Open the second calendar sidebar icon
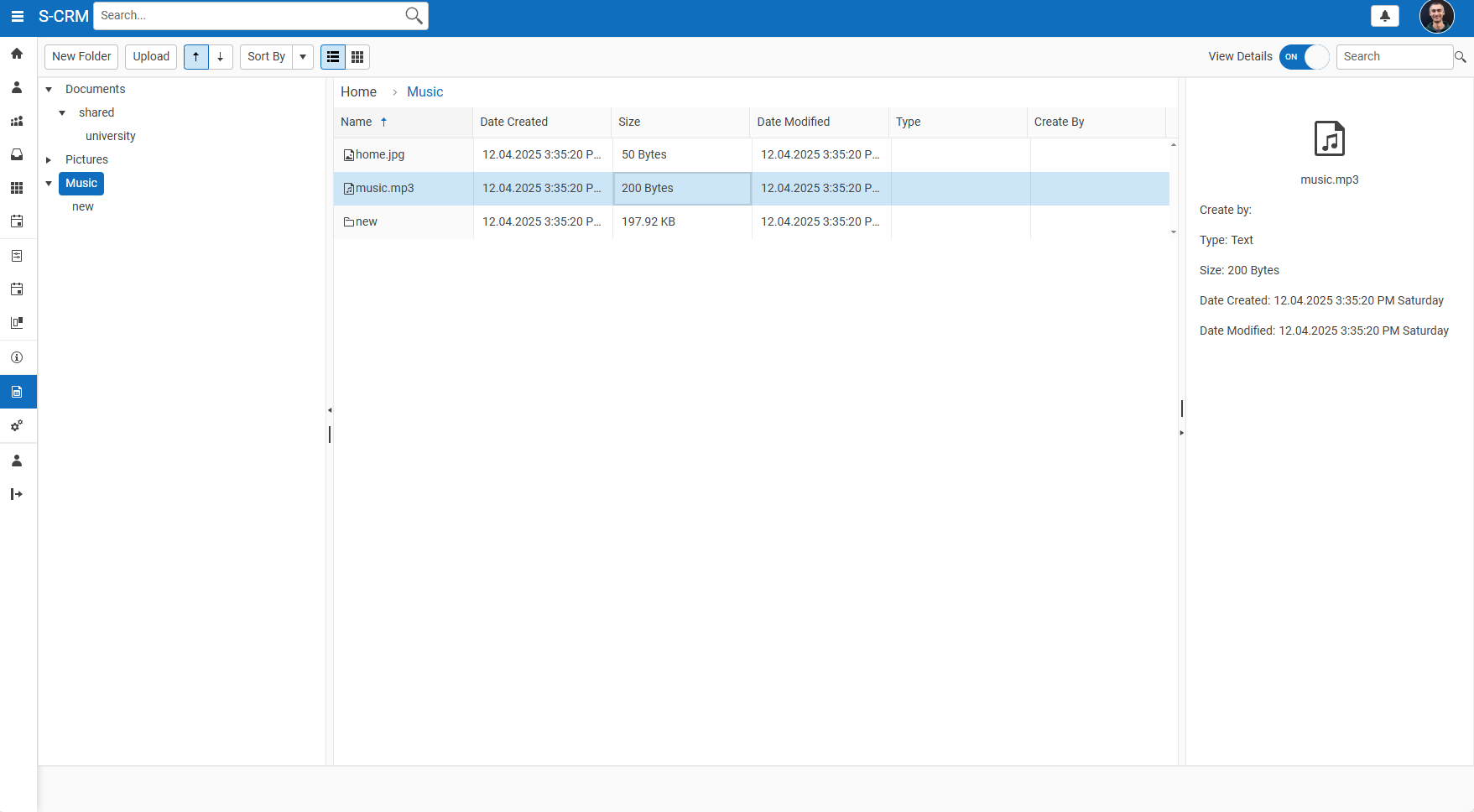The image size is (1474, 812). [x=17, y=289]
